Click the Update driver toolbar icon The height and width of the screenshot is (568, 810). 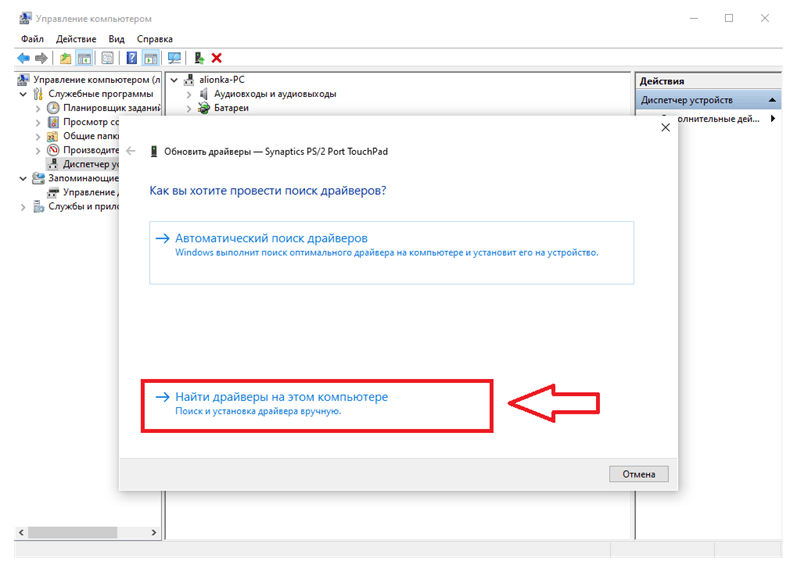[199, 58]
